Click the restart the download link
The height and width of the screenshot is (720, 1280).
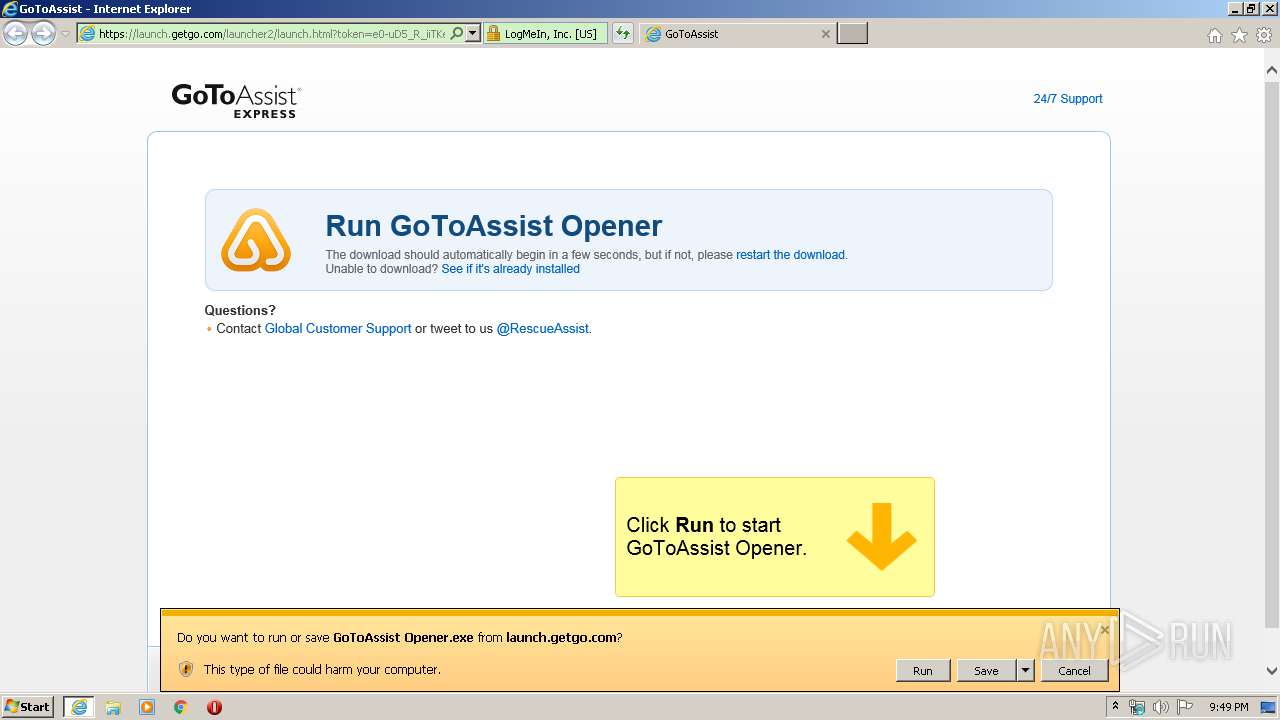click(x=790, y=255)
